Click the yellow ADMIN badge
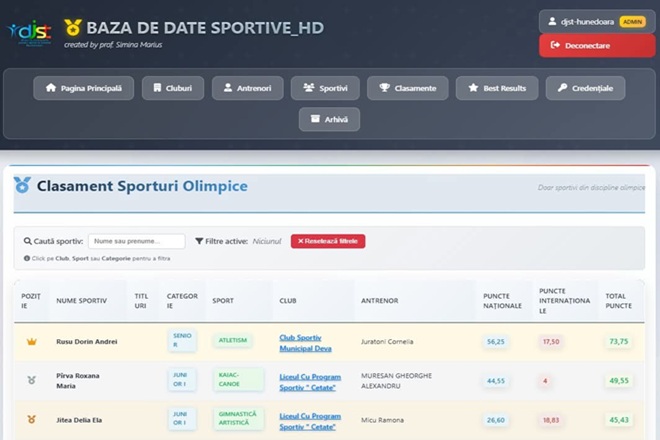This screenshot has width=660, height=440. point(632,22)
